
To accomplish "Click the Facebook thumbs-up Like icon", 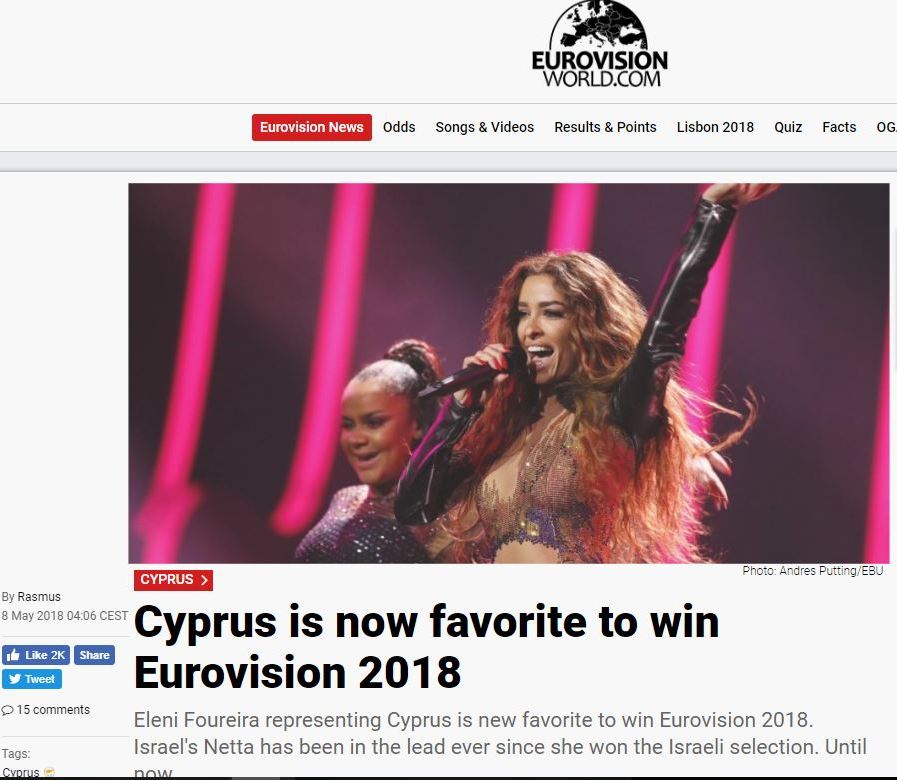I will (x=14, y=655).
